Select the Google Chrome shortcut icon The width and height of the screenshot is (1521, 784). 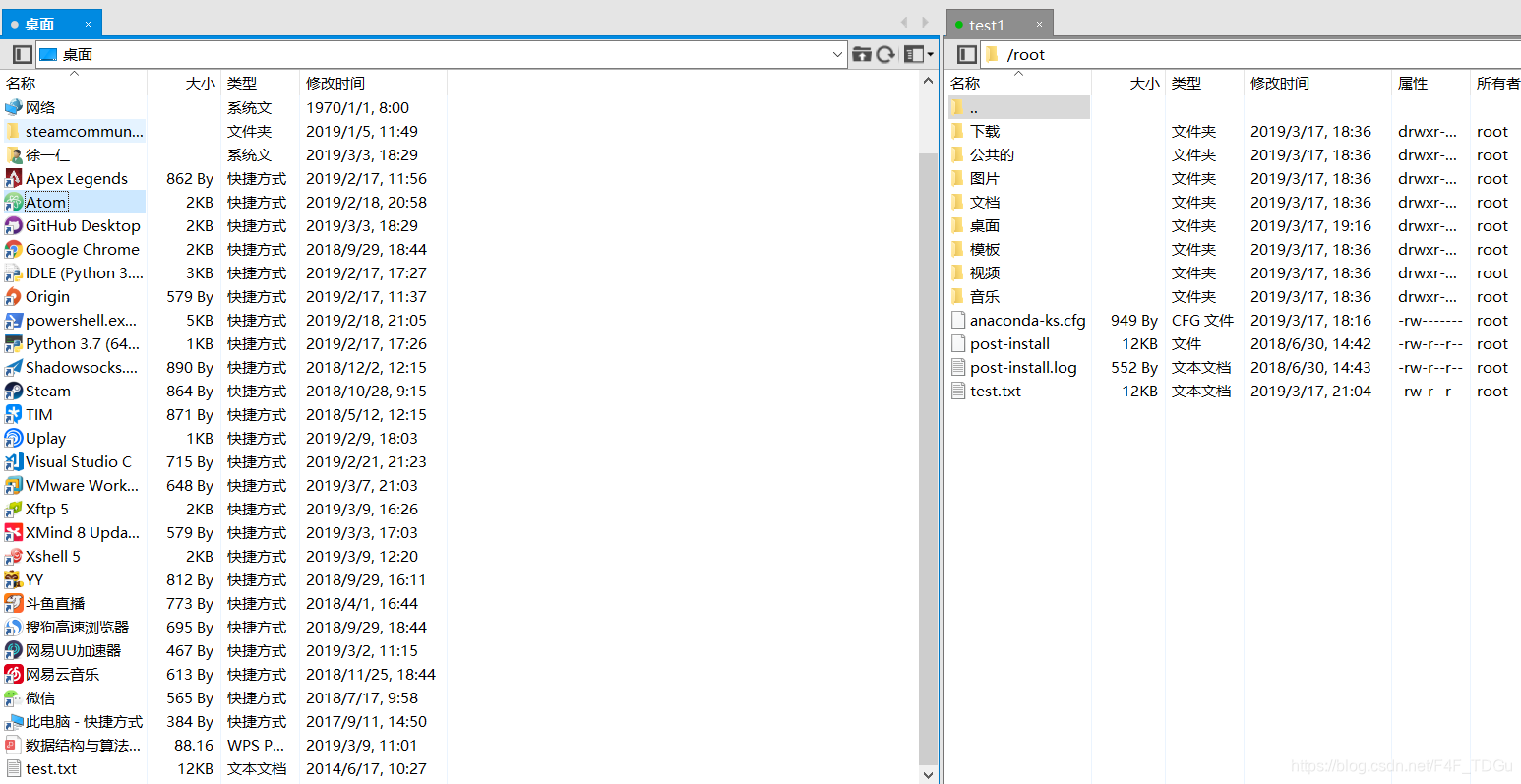[x=13, y=249]
